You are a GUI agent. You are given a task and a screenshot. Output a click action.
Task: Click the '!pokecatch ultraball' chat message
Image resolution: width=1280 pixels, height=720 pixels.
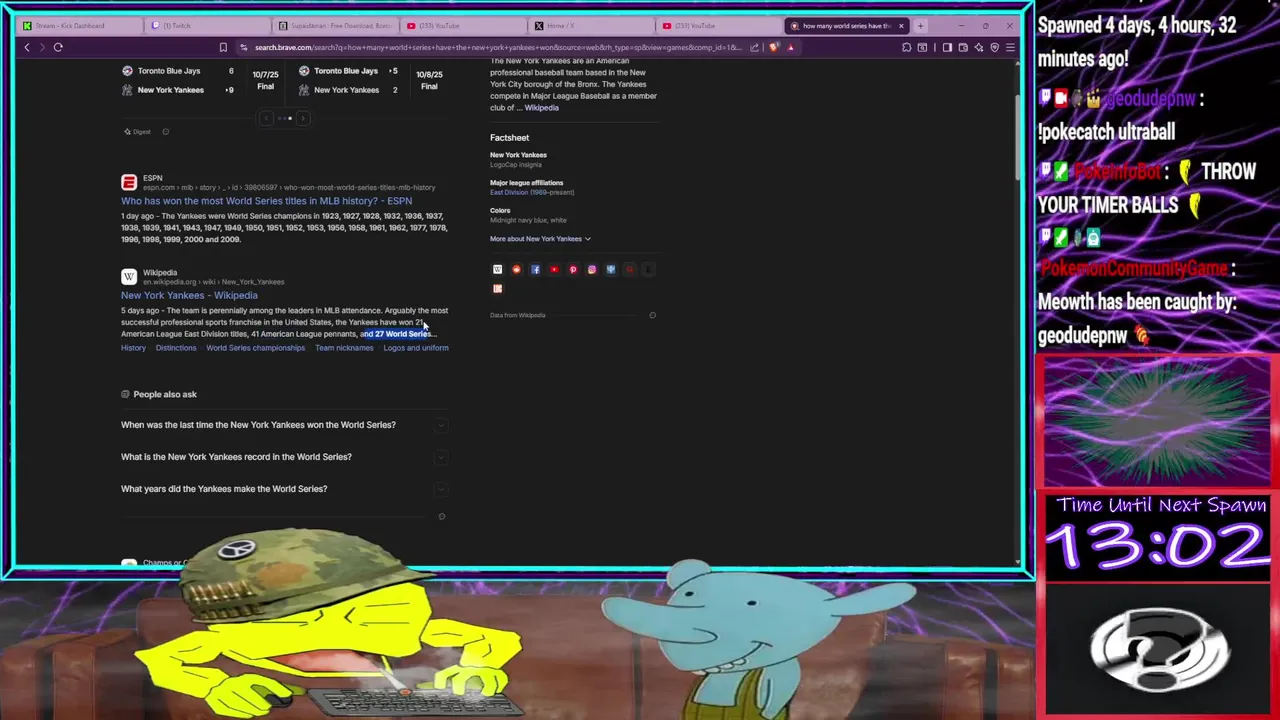[1106, 132]
